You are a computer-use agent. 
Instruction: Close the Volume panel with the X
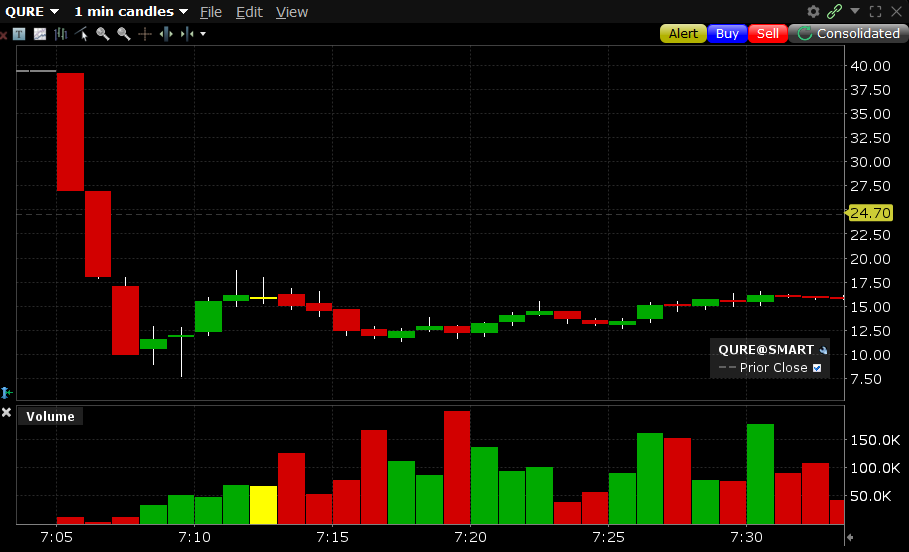pyautogui.click(x=6, y=412)
